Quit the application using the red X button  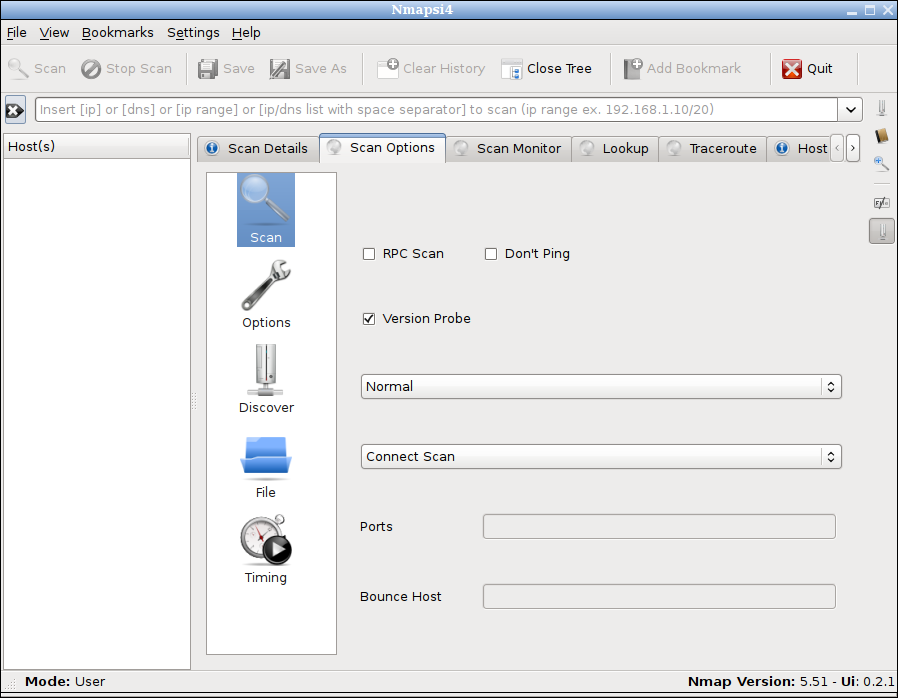click(807, 69)
